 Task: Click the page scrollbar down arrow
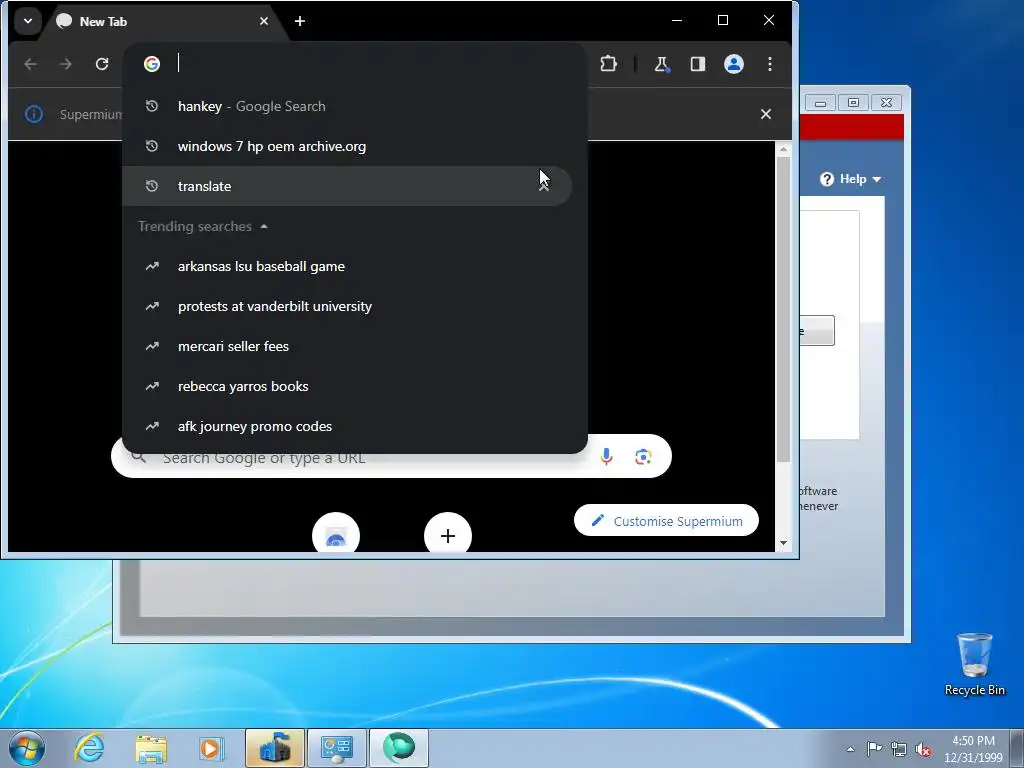(783, 543)
